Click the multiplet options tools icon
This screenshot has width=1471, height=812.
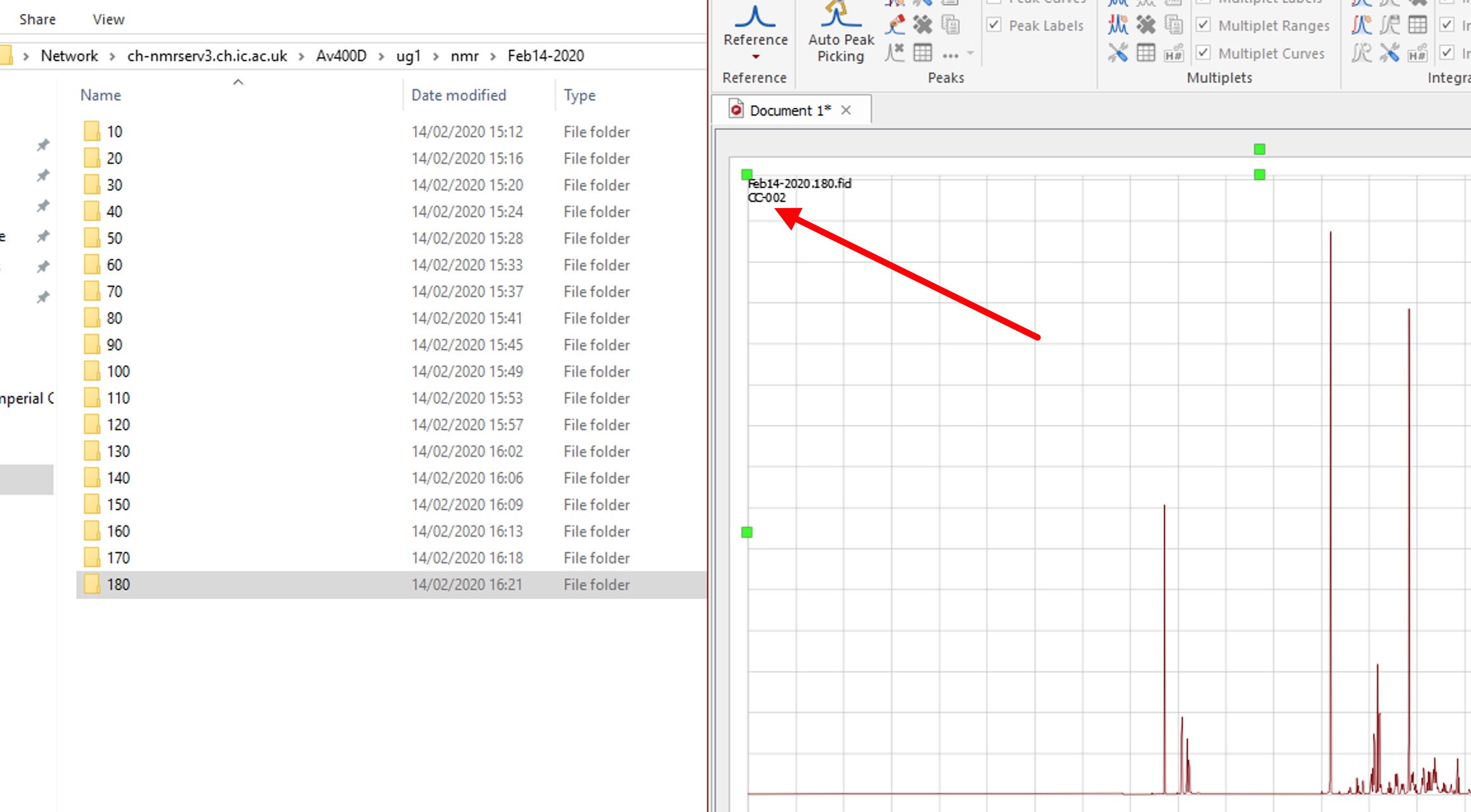point(1118,53)
